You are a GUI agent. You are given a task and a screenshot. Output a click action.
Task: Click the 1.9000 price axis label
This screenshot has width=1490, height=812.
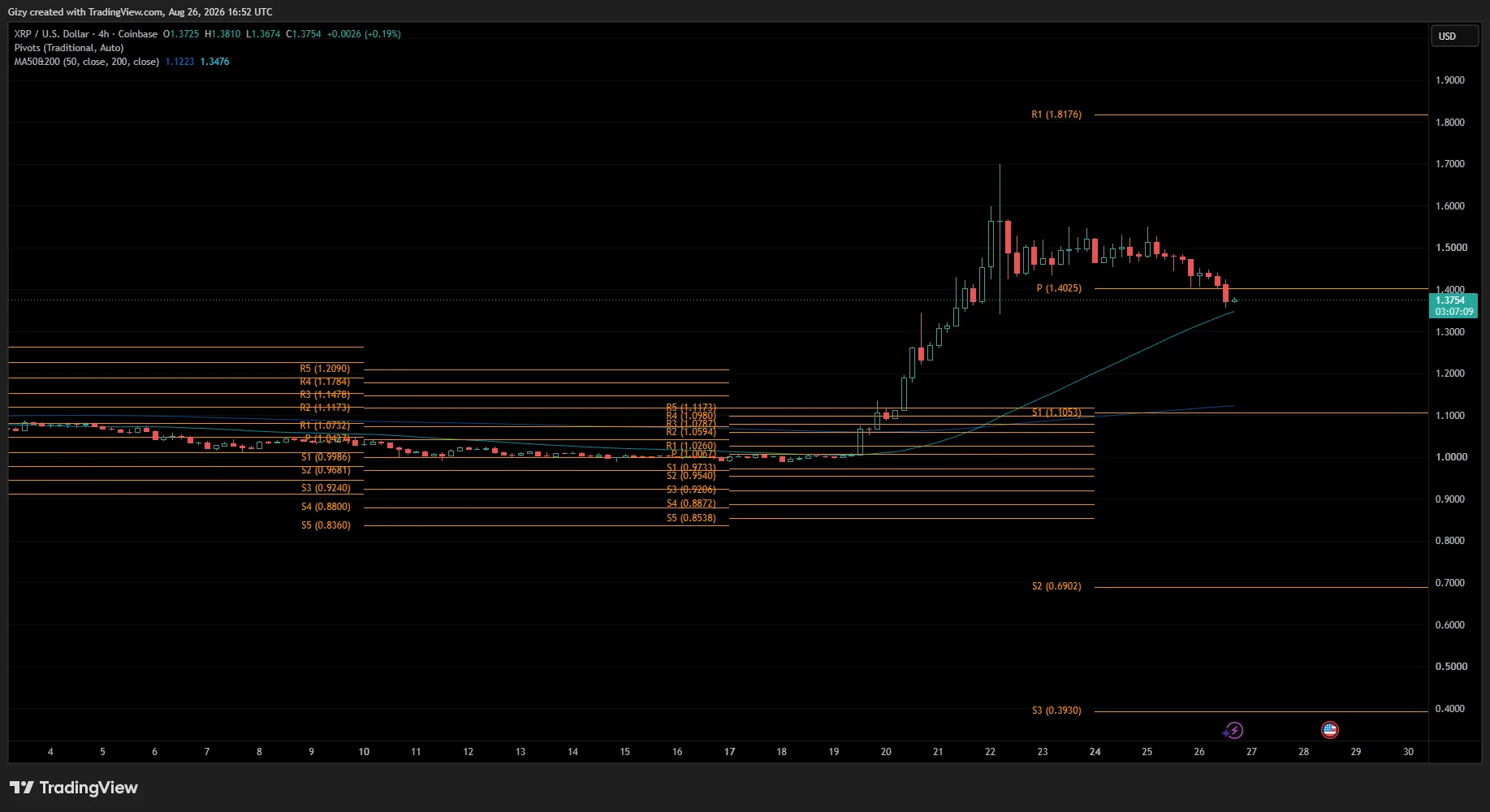(1450, 80)
